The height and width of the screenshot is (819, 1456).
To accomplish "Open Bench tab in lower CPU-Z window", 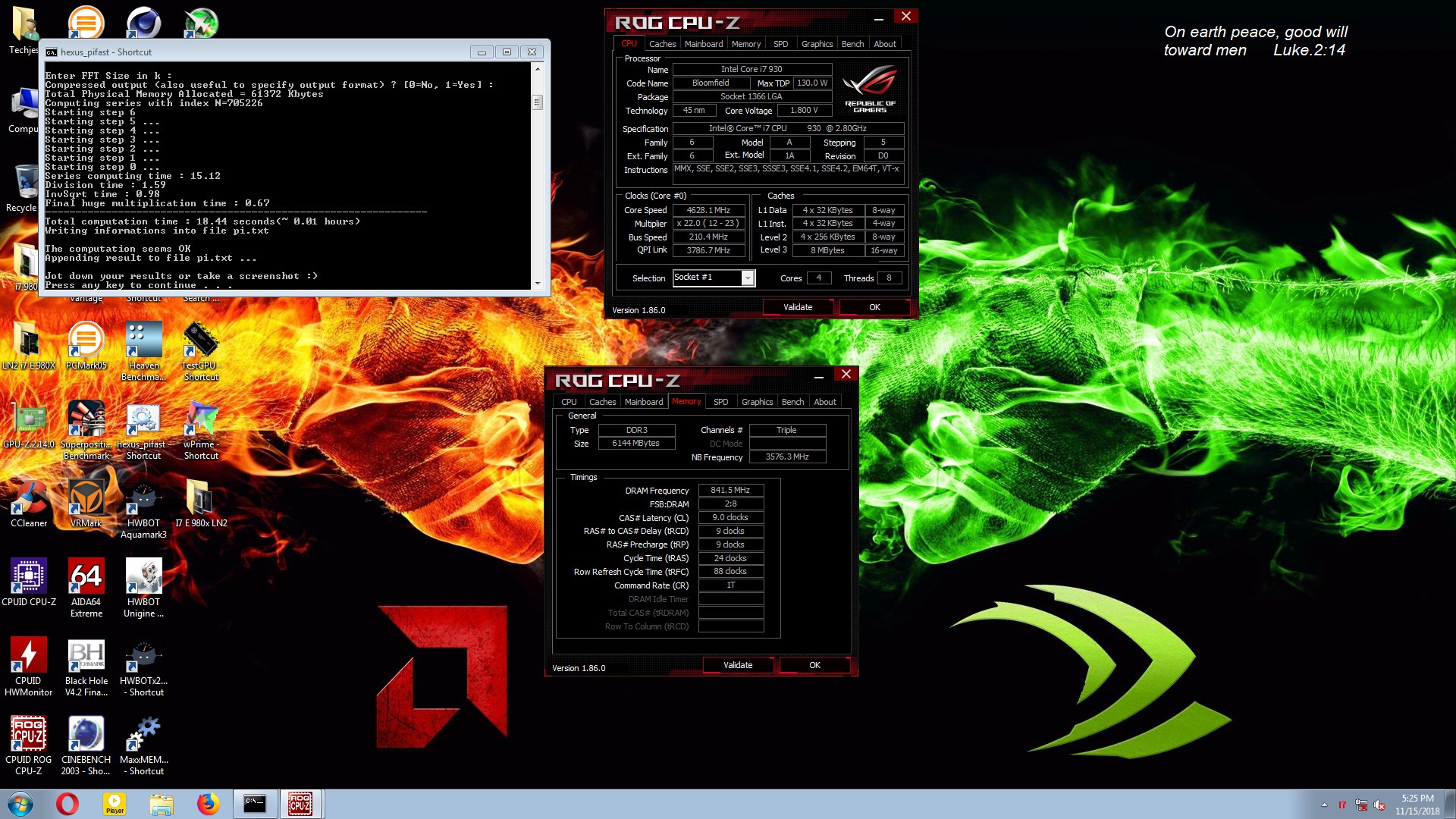I will pos(792,402).
